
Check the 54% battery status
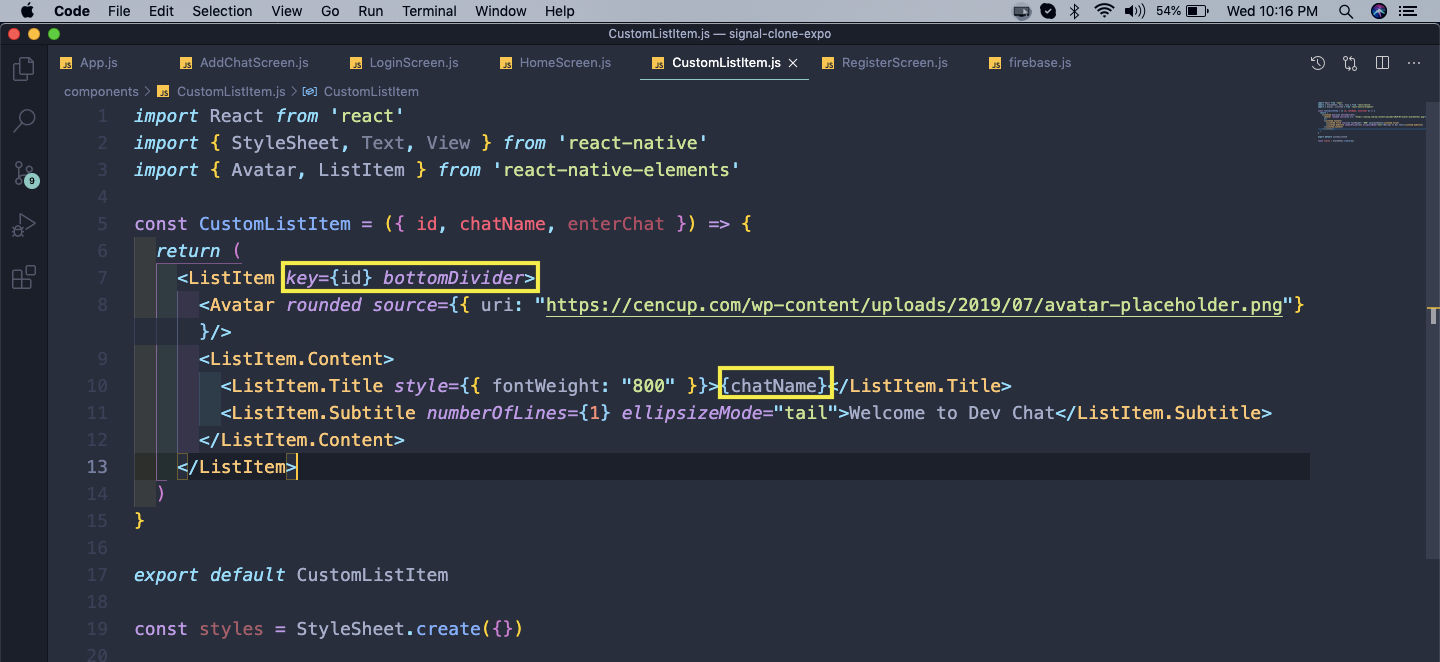click(1184, 11)
